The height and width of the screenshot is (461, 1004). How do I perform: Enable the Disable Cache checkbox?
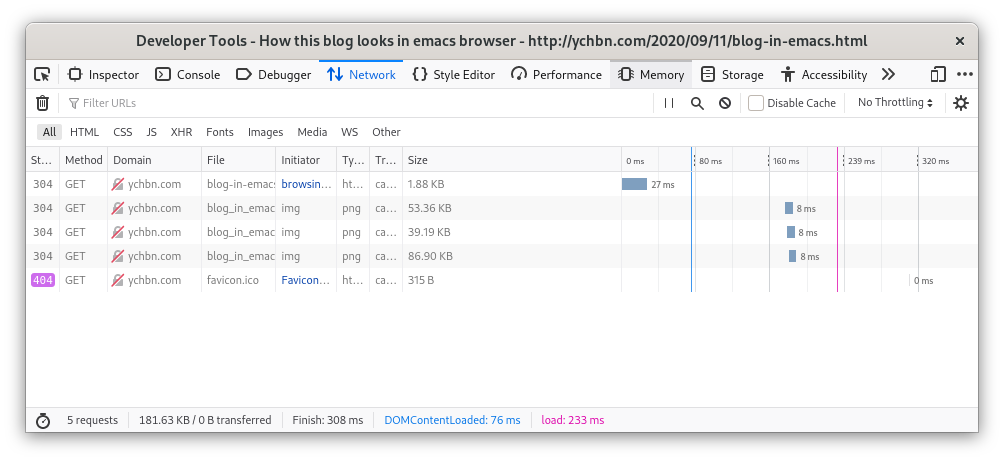pos(756,103)
